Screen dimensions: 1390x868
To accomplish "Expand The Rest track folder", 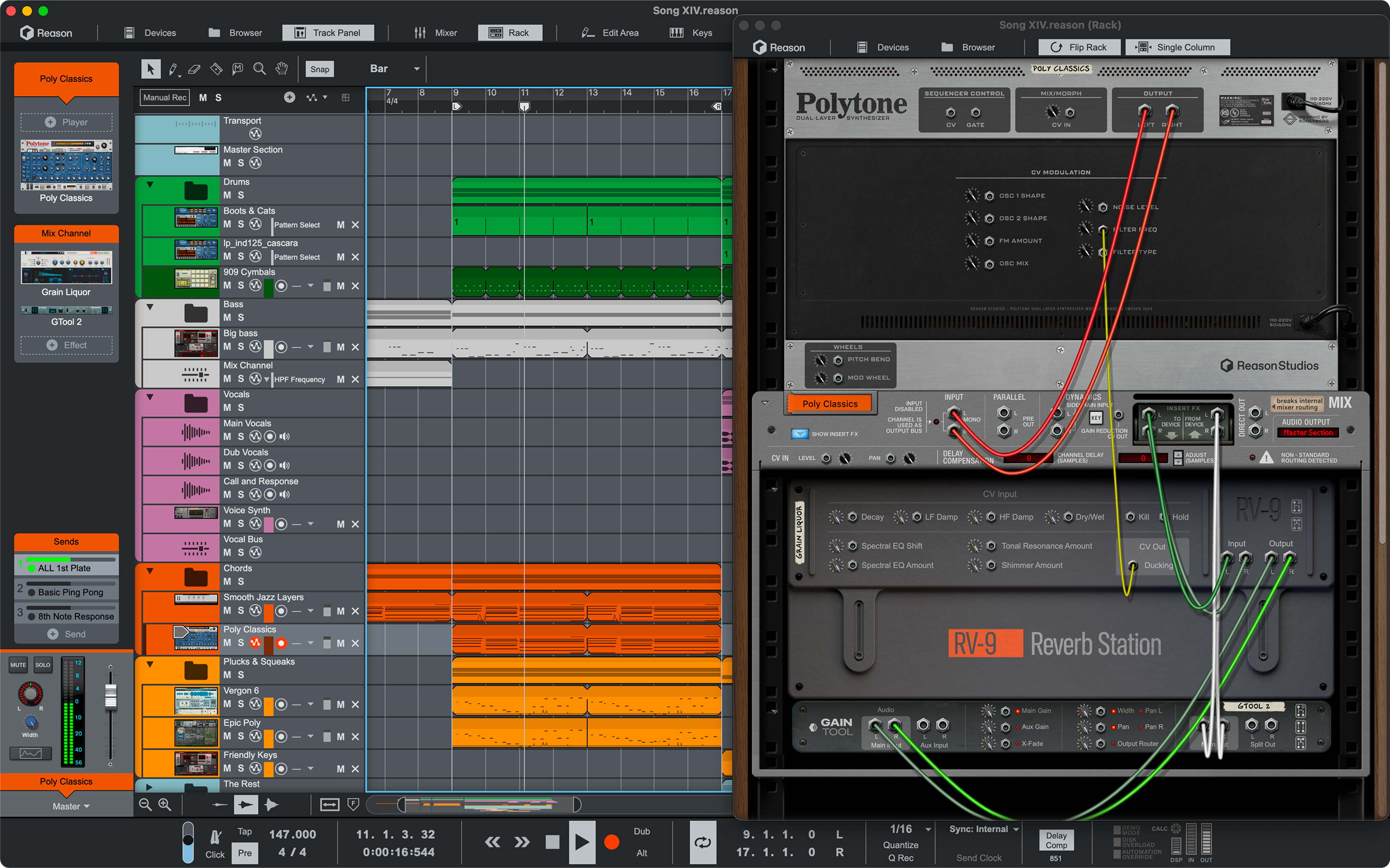I will (150, 787).
